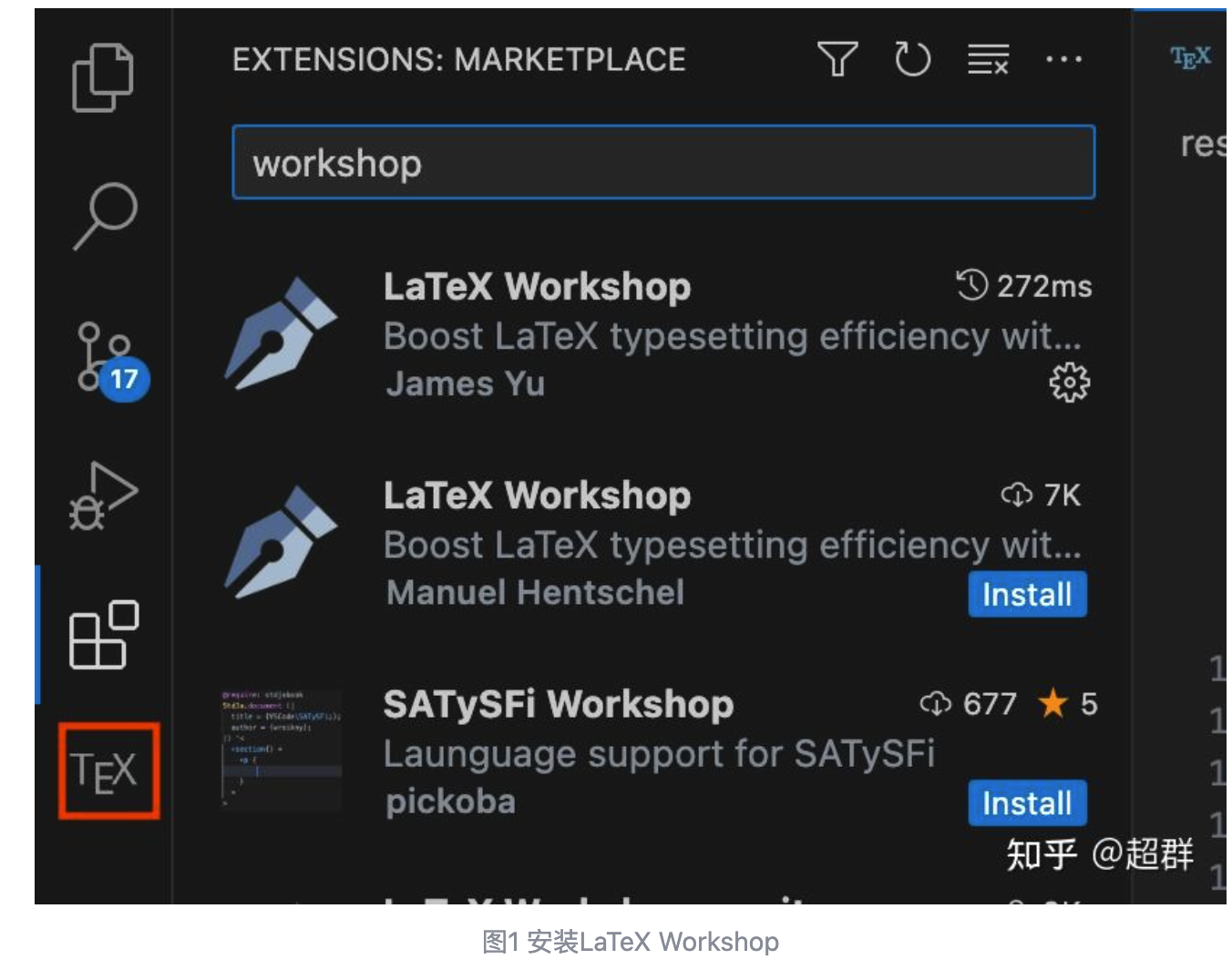Open Source Control with 17 changes

(111, 360)
